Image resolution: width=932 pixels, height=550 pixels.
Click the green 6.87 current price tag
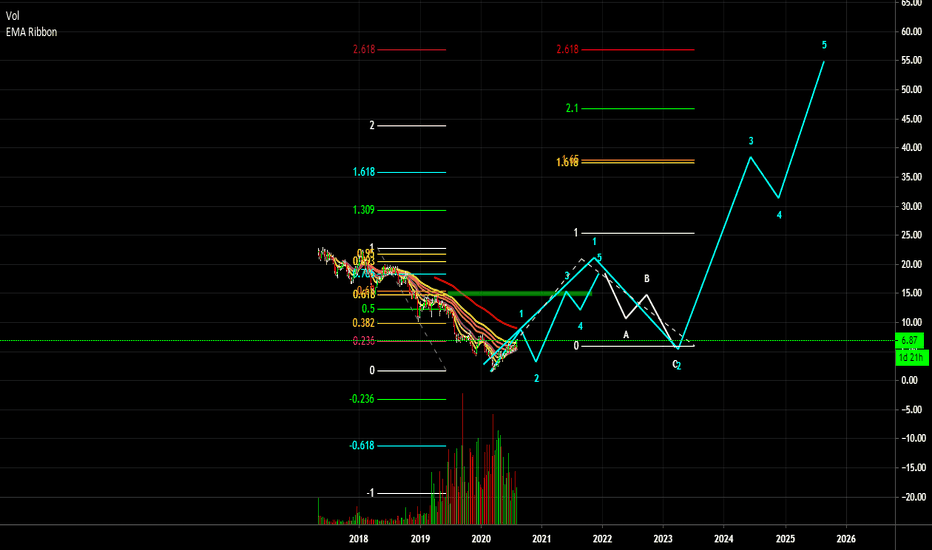click(909, 341)
